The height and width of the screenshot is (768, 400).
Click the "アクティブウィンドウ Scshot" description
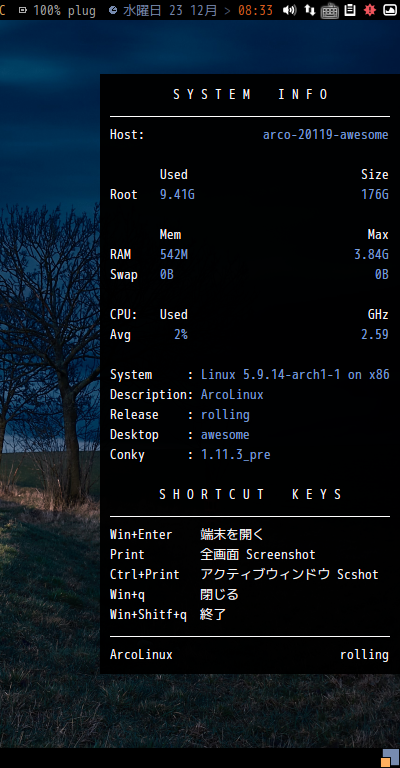point(290,575)
